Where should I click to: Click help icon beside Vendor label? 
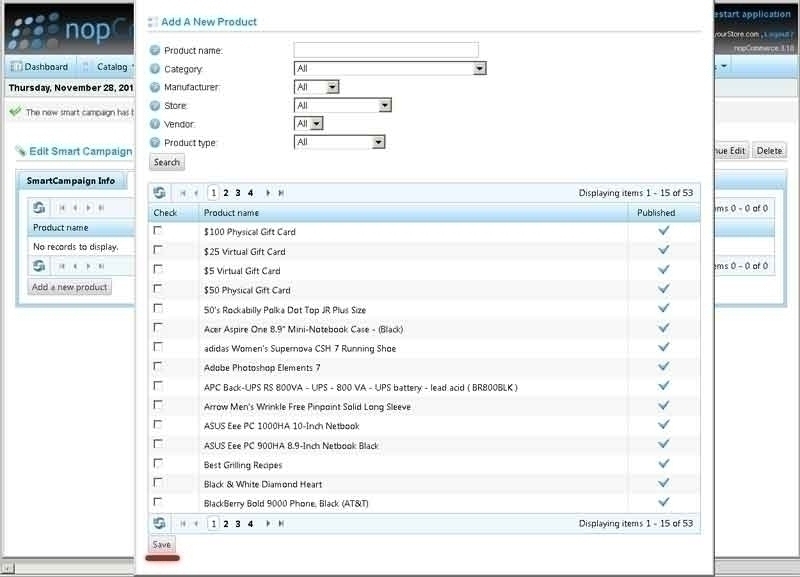155,124
